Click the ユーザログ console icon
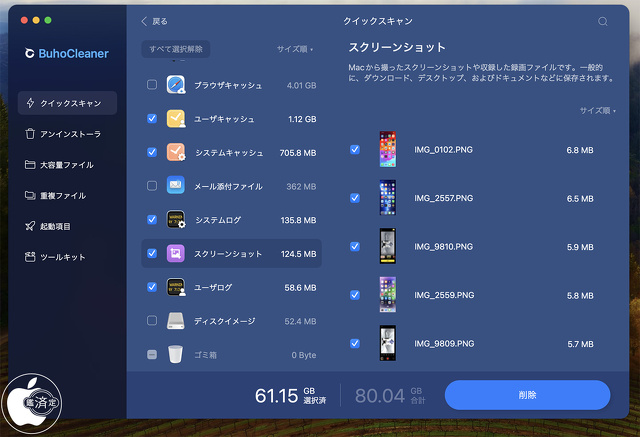640x437 pixels. (176, 287)
